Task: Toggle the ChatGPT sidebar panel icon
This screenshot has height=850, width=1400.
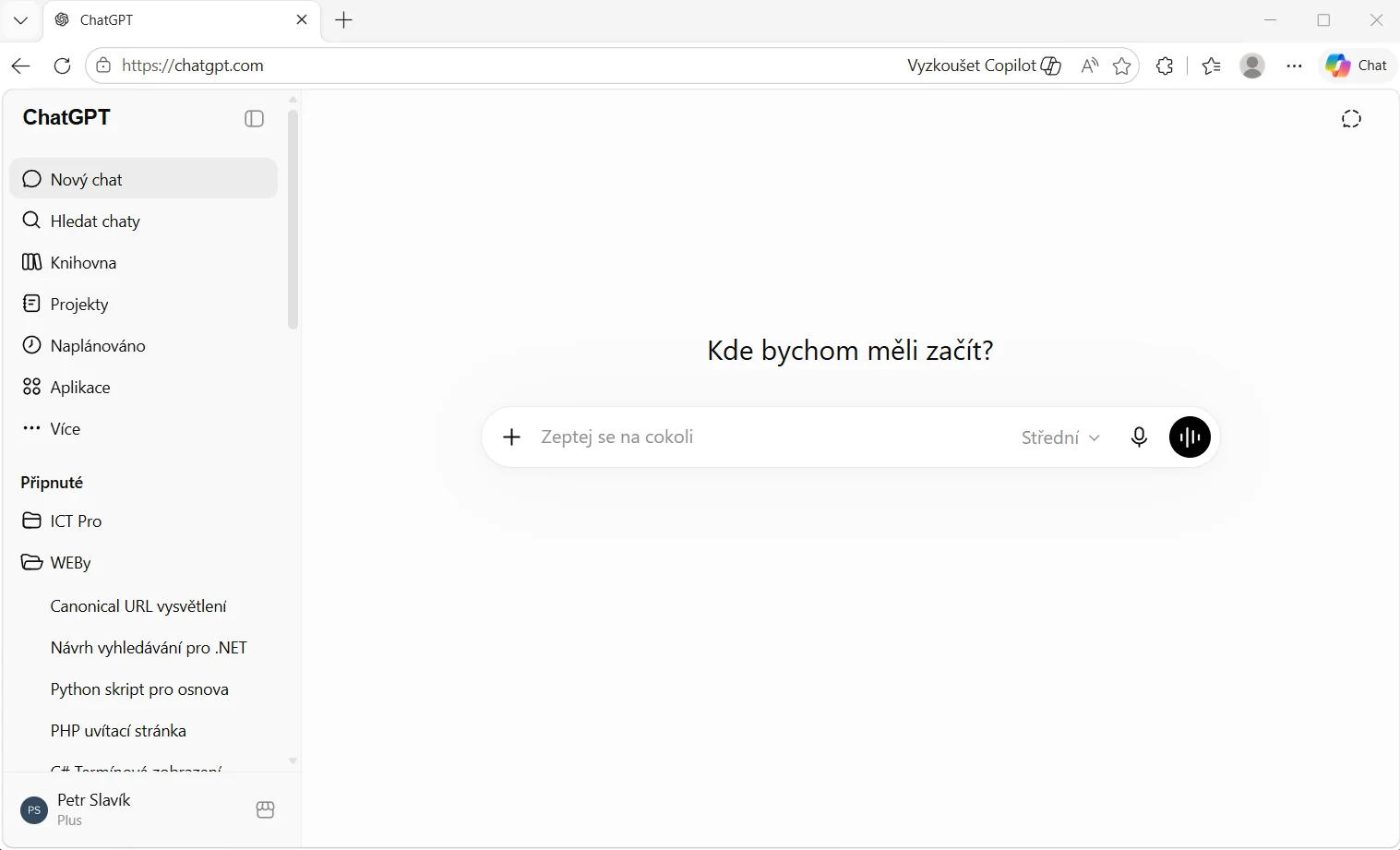Action: click(254, 118)
